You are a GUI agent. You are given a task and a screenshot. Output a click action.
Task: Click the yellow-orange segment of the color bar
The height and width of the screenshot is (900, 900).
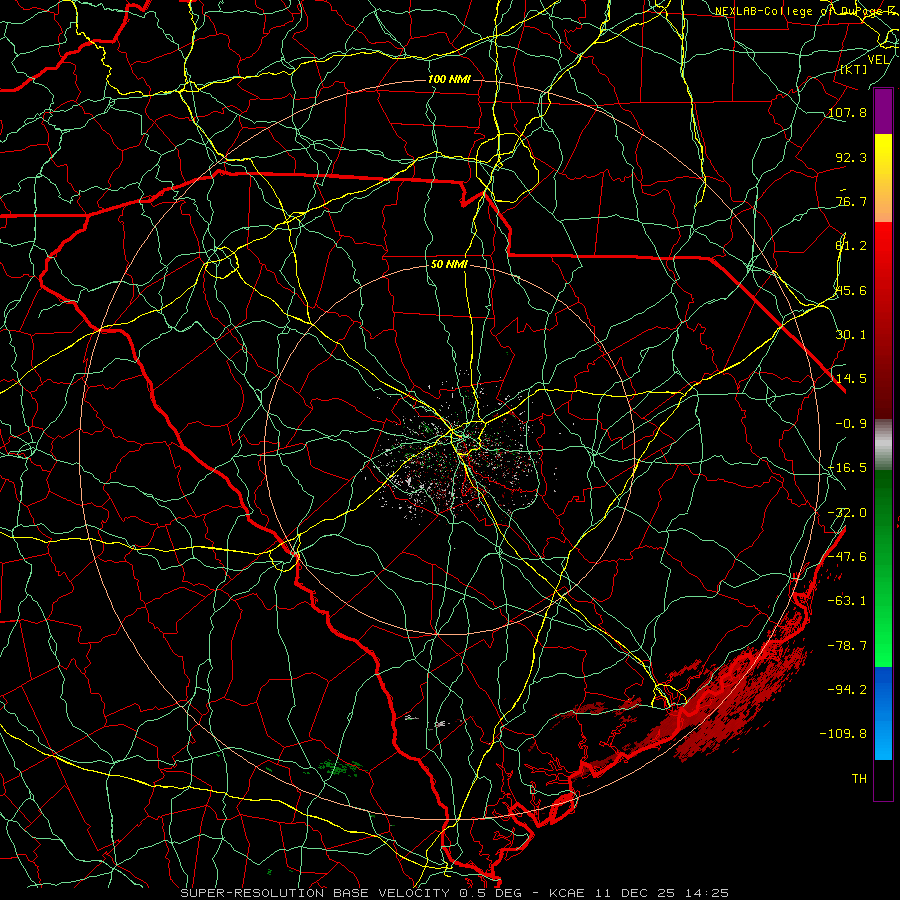883,178
